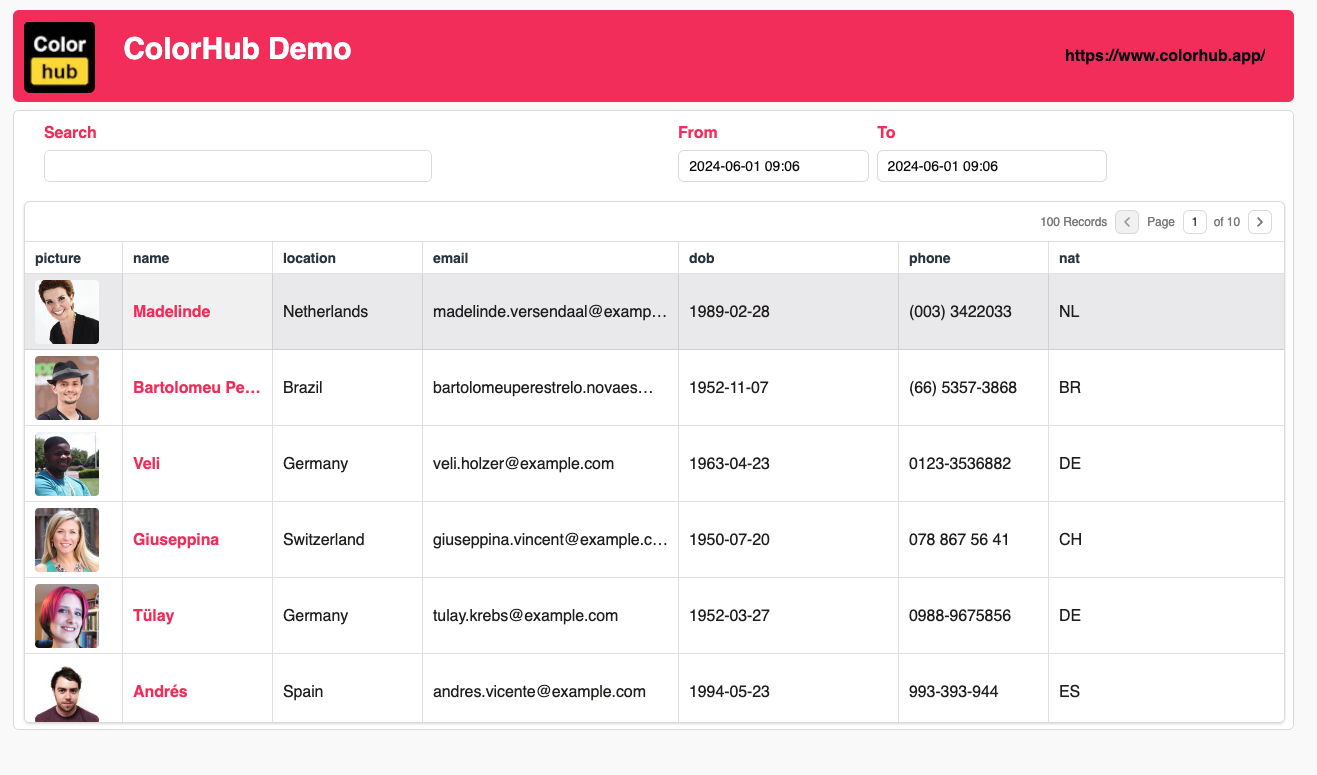Click Bartolomeu's profile photo with hat
The height and width of the screenshot is (775, 1317).
67,388
